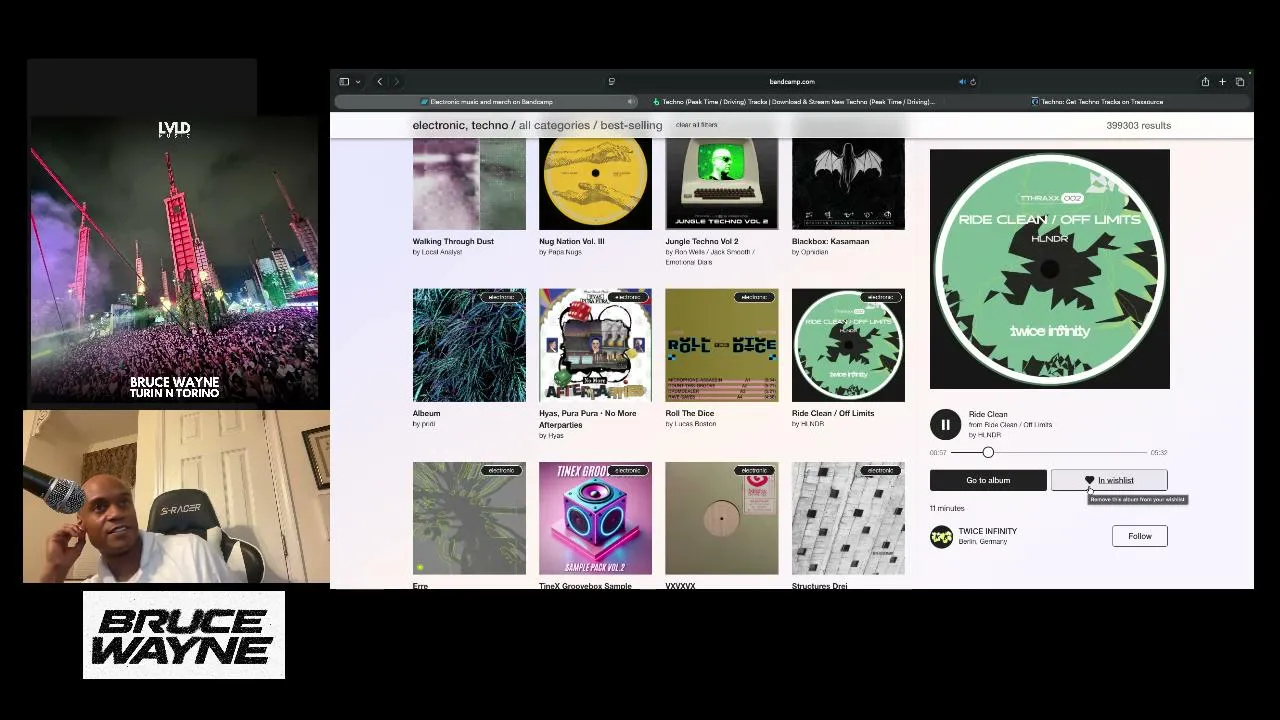Click the 399303 results count
The width and height of the screenshot is (1280, 720).
1138,126
